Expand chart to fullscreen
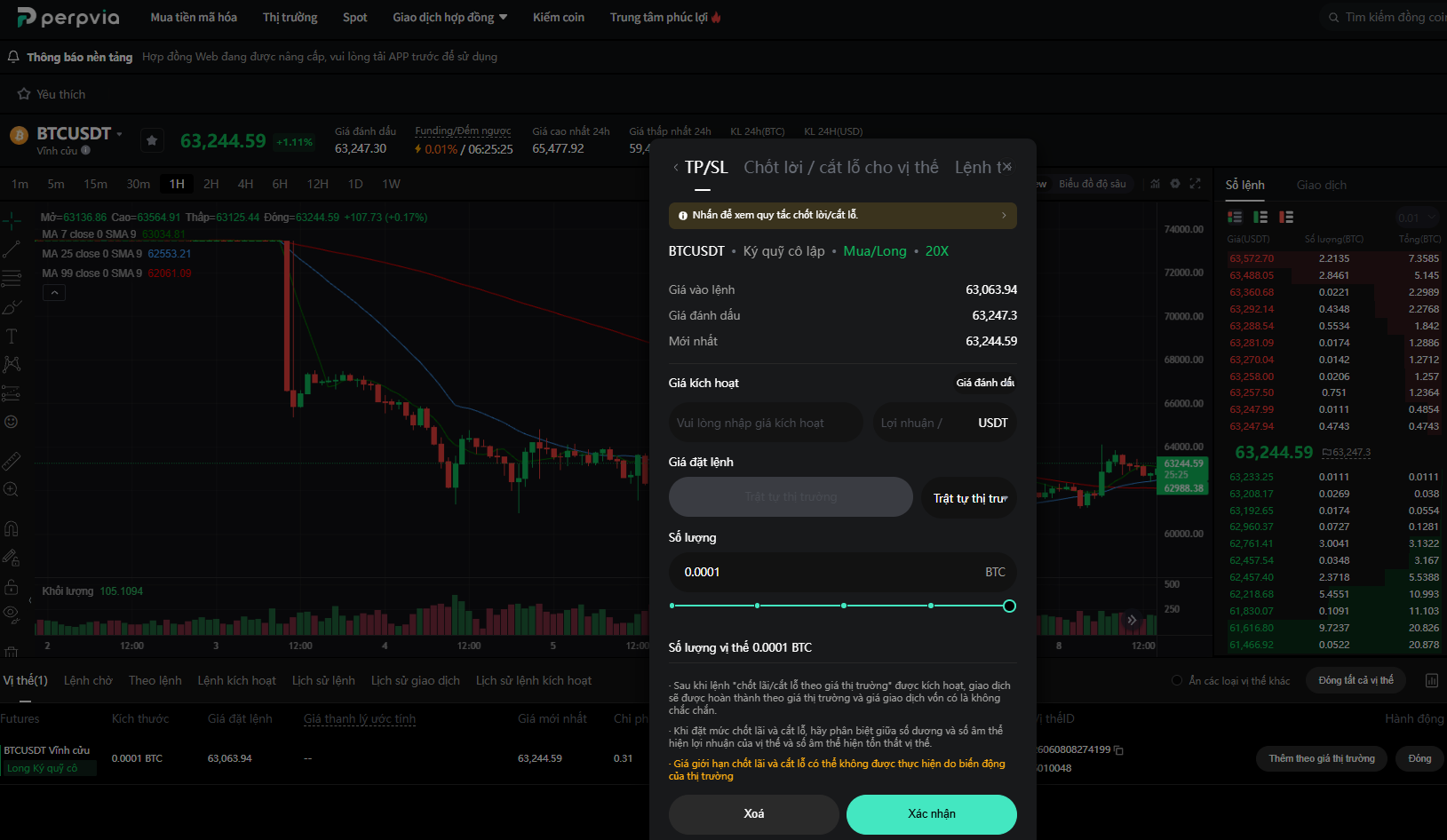This screenshot has height=840, width=1447. pyautogui.click(x=1196, y=184)
